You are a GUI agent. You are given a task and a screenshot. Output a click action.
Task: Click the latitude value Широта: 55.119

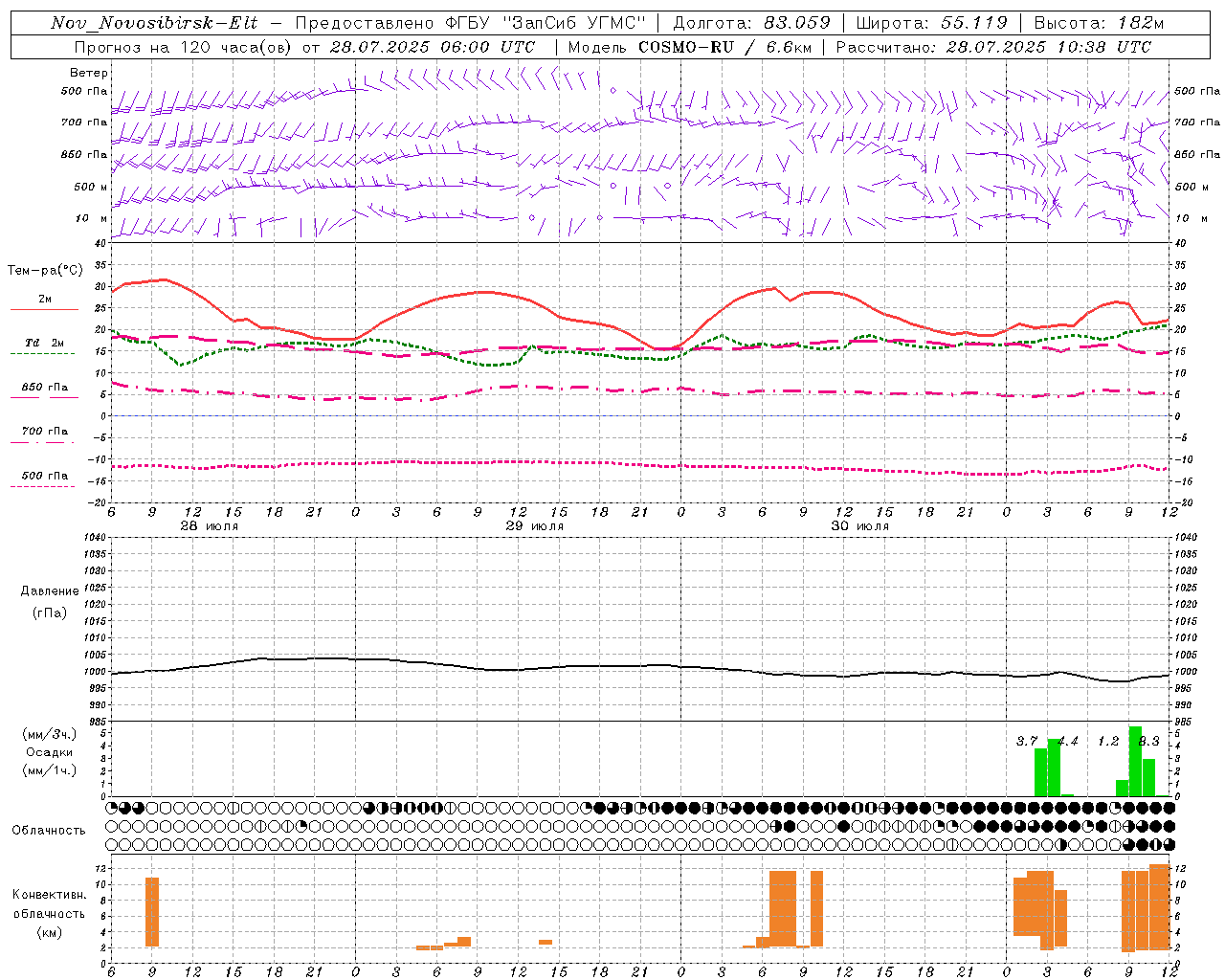(931, 23)
